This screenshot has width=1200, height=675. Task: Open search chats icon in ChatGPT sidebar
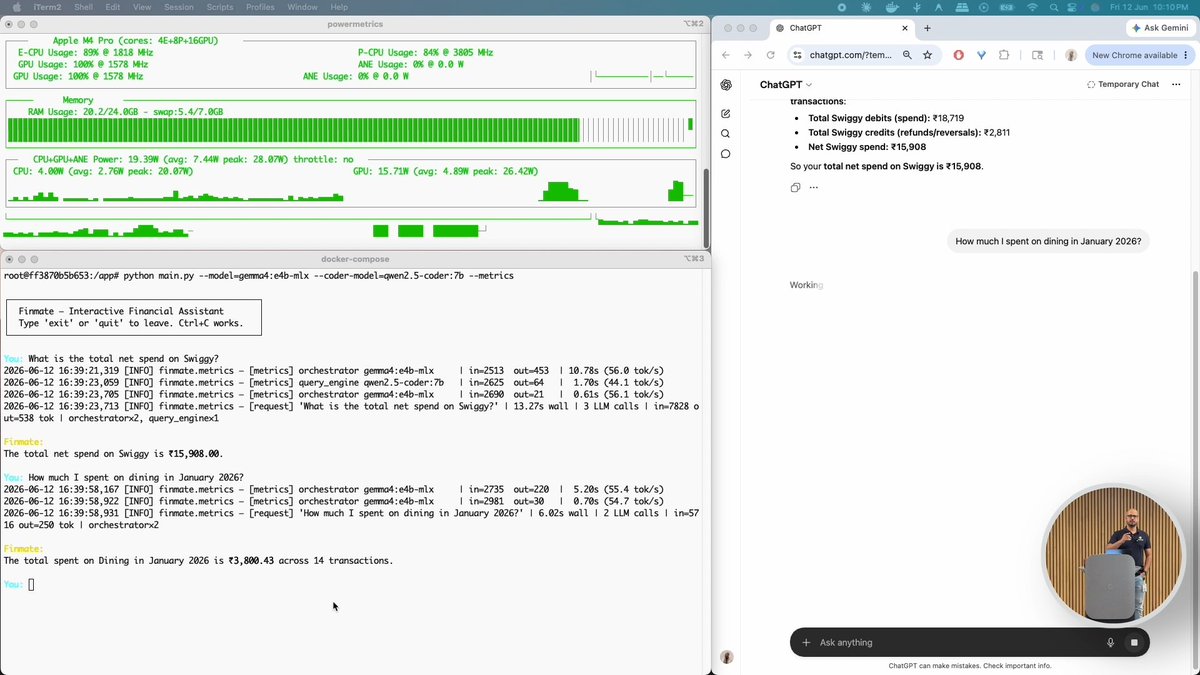726,133
